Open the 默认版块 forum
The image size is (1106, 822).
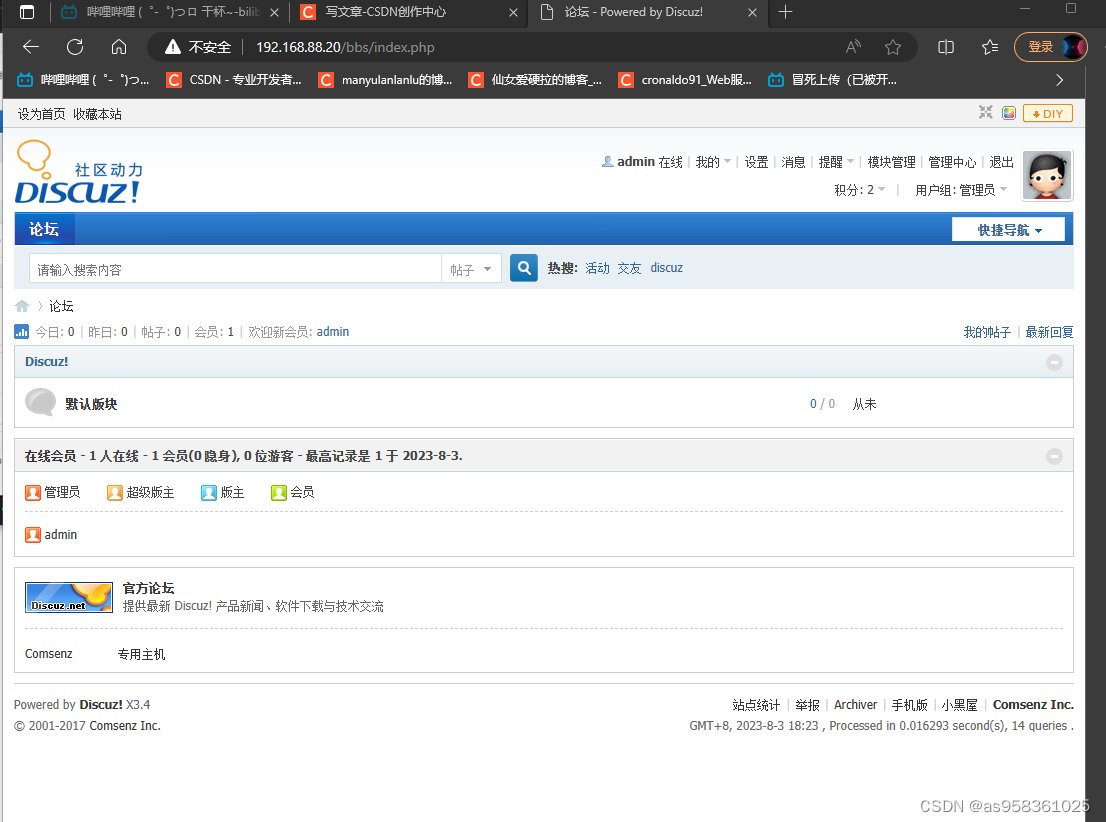click(x=91, y=404)
